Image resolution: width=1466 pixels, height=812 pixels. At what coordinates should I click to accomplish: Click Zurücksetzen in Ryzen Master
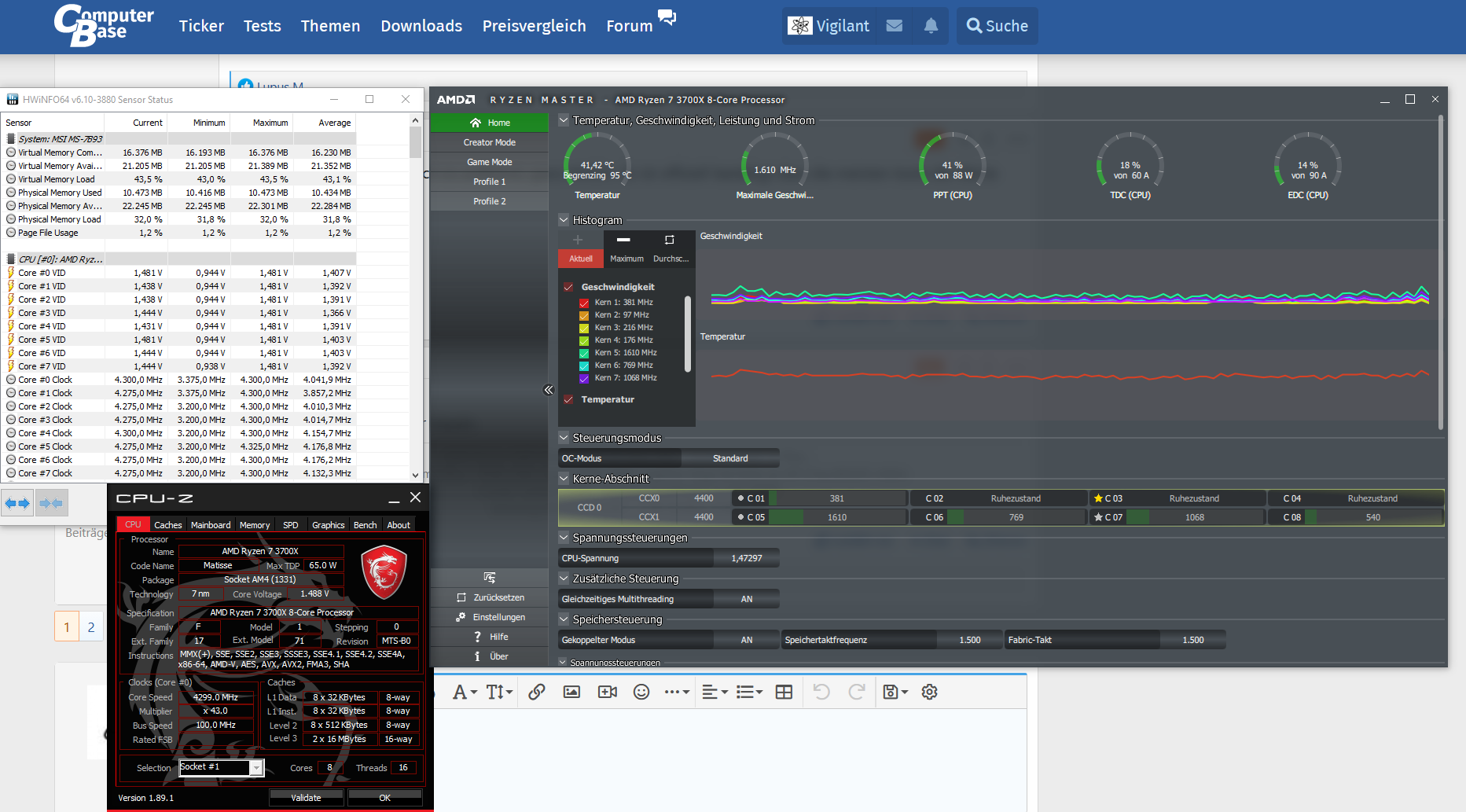click(x=489, y=597)
